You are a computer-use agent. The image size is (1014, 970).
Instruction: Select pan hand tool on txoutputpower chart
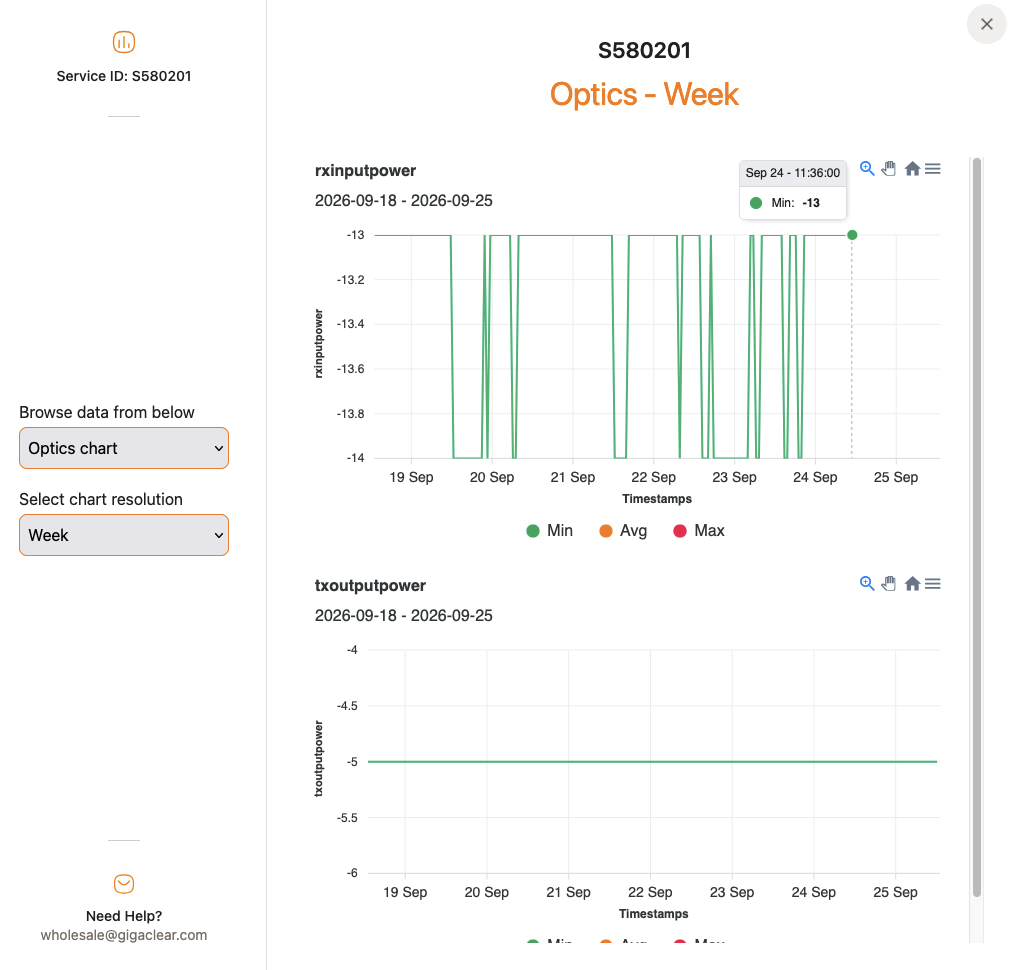pyautogui.click(x=889, y=583)
